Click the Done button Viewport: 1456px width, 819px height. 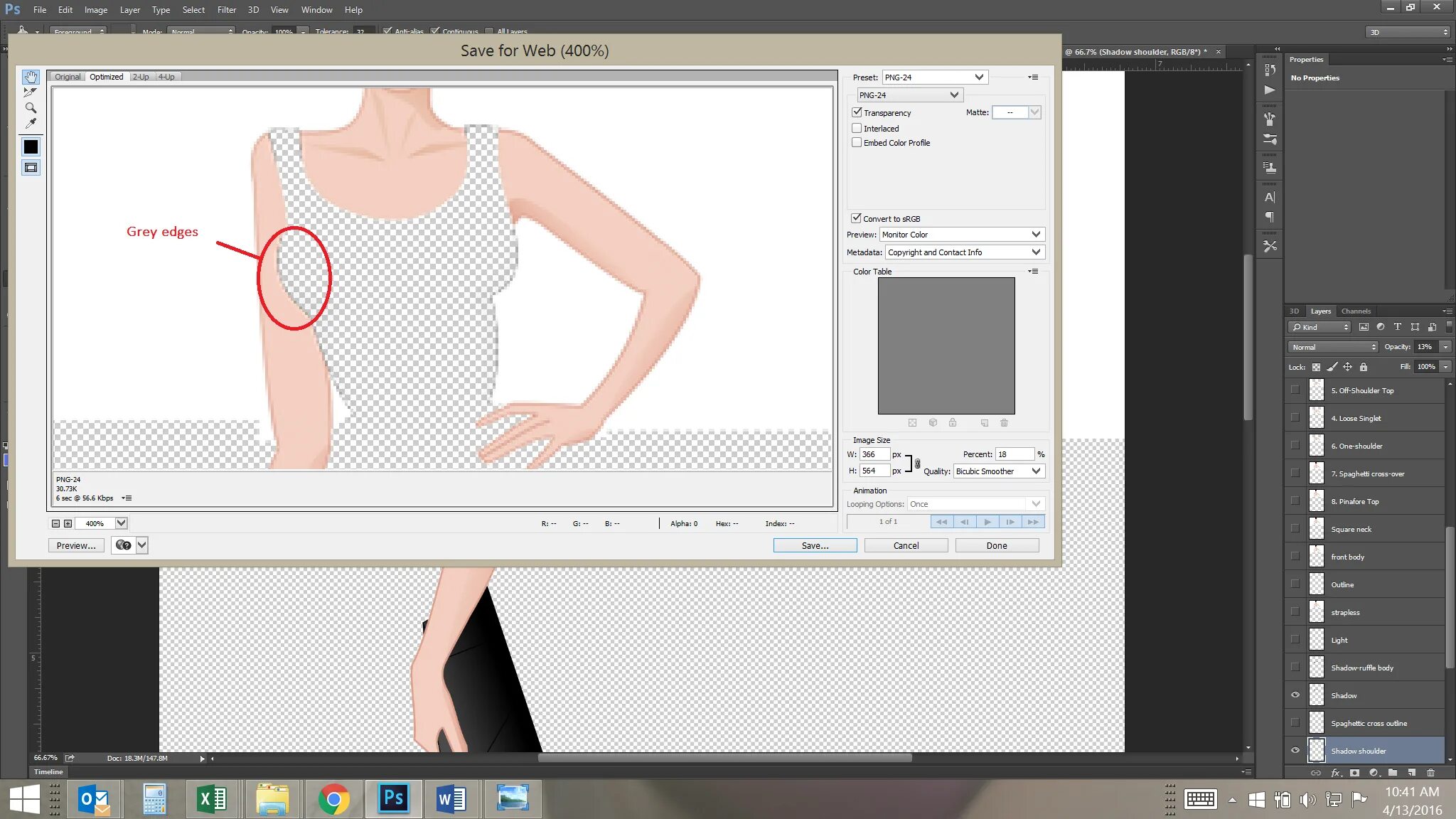click(x=997, y=545)
